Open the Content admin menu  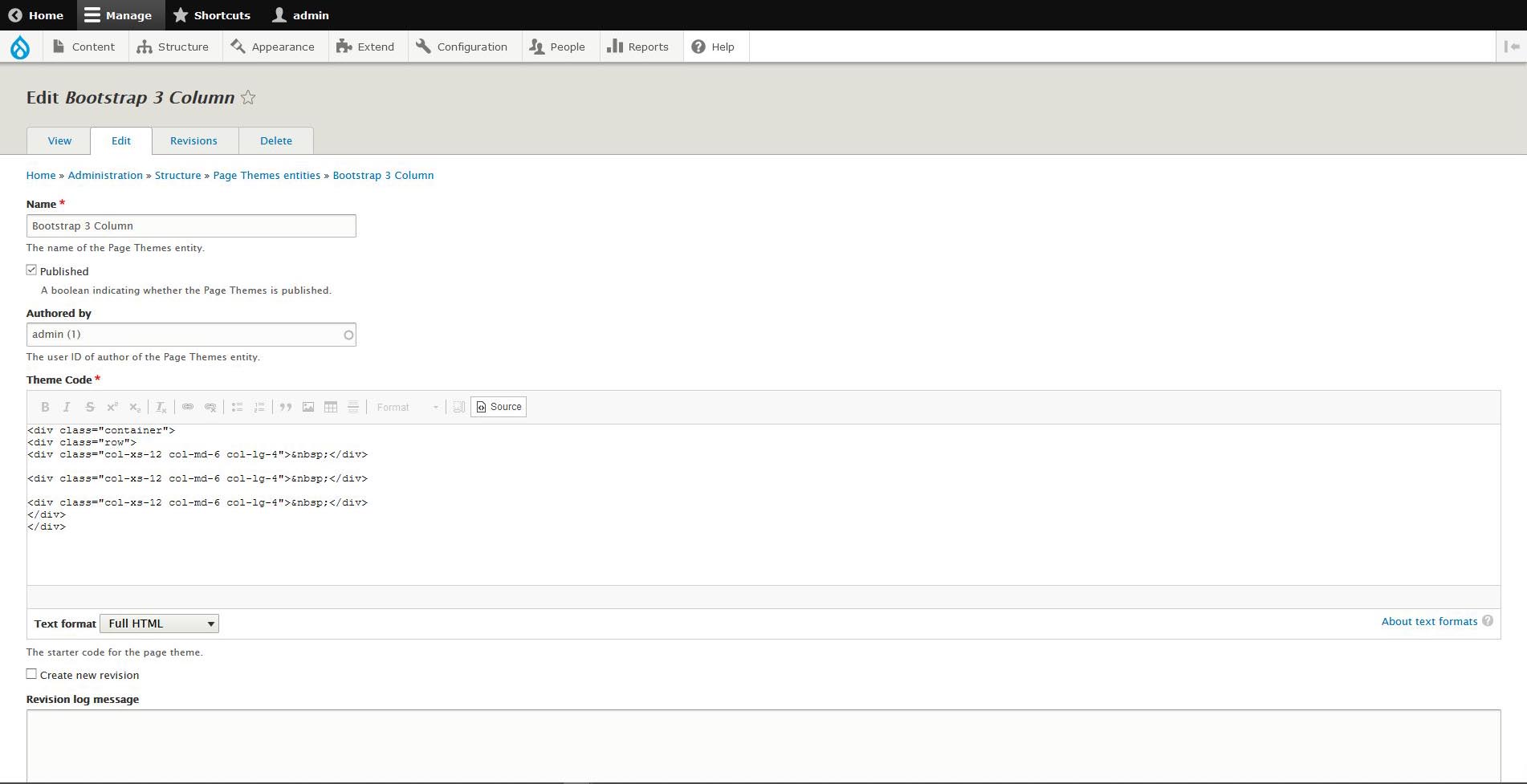tap(83, 47)
